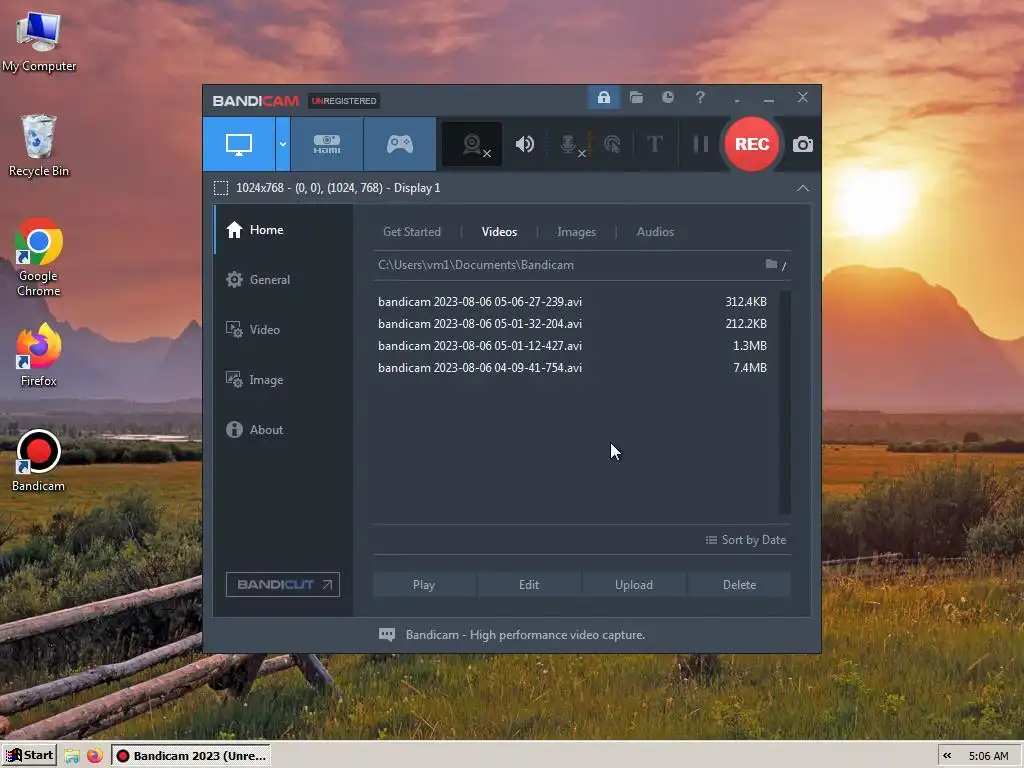Image resolution: width=1024 pixels, height=768 pixels.
Task: Click the speech bubble status icon
Action: [x=387, y=635]
